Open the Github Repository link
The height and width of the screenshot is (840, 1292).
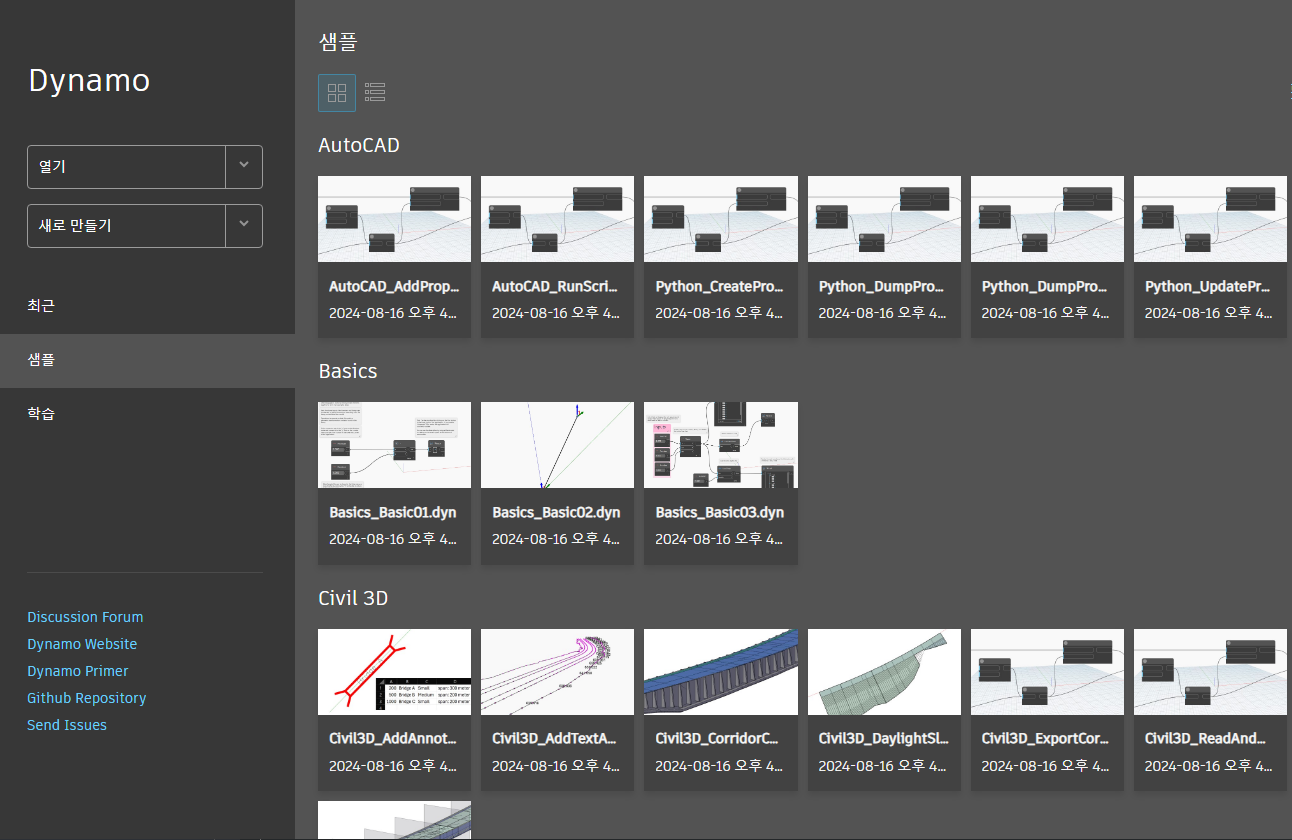[87, 698]
